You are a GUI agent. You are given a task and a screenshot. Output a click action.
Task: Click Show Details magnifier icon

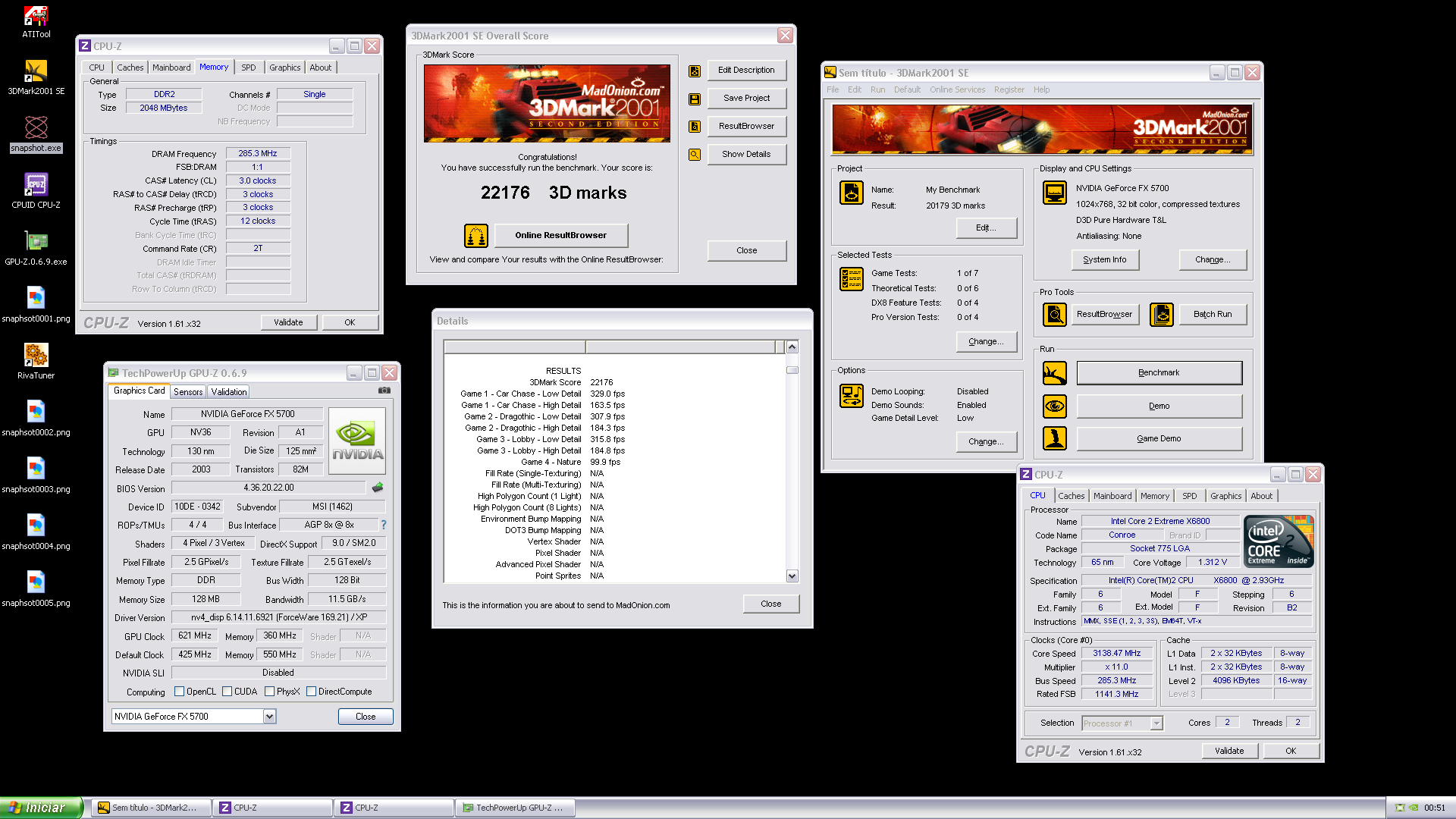pos(695,155)
